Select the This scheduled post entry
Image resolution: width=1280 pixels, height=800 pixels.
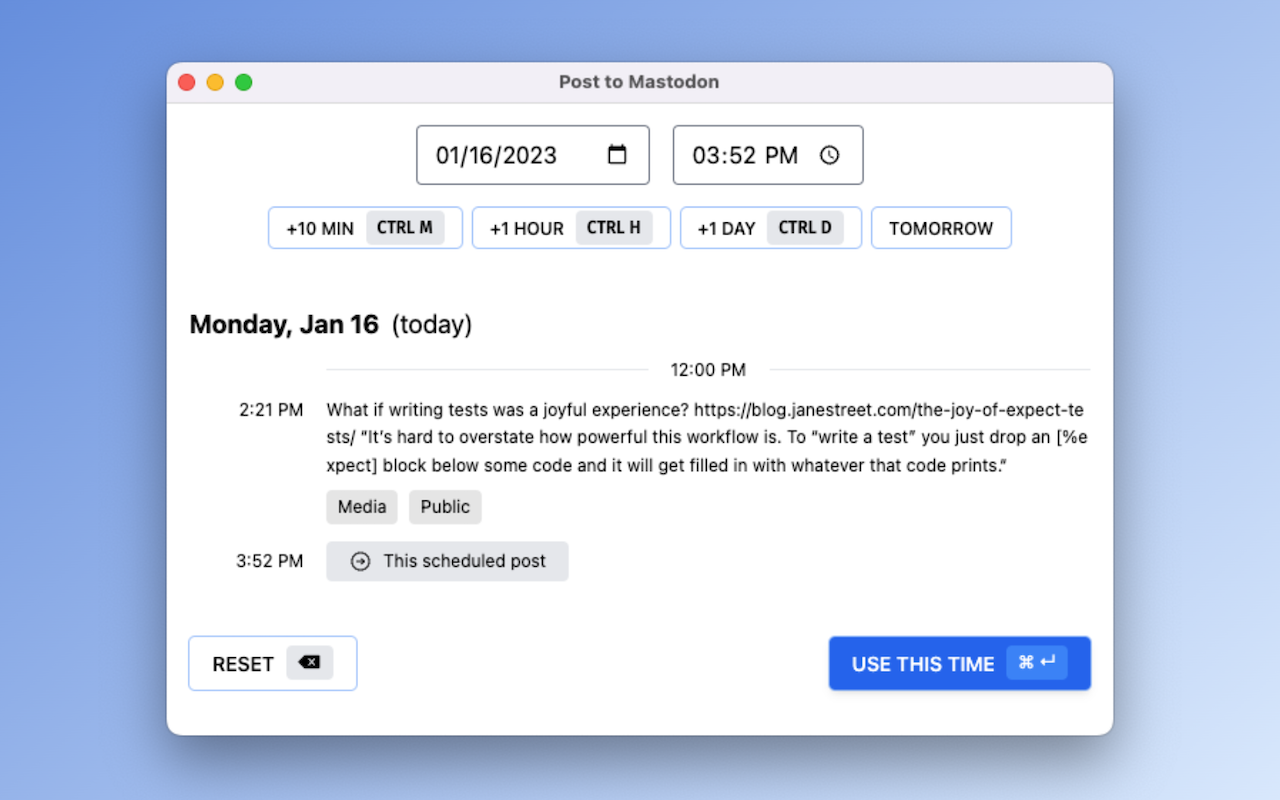point(447,561)
